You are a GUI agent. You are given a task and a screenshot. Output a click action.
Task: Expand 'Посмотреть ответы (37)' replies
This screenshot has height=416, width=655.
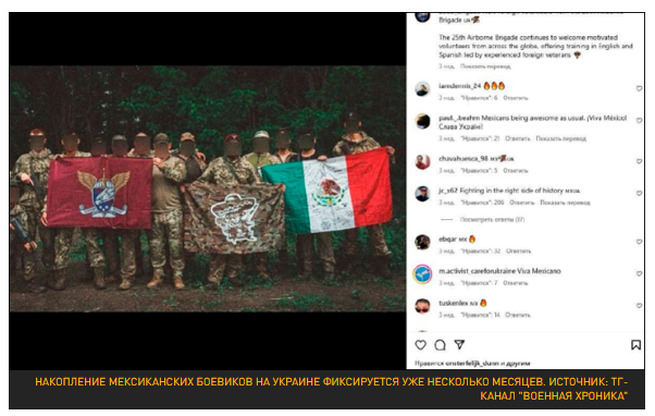(x=493, y=219)
